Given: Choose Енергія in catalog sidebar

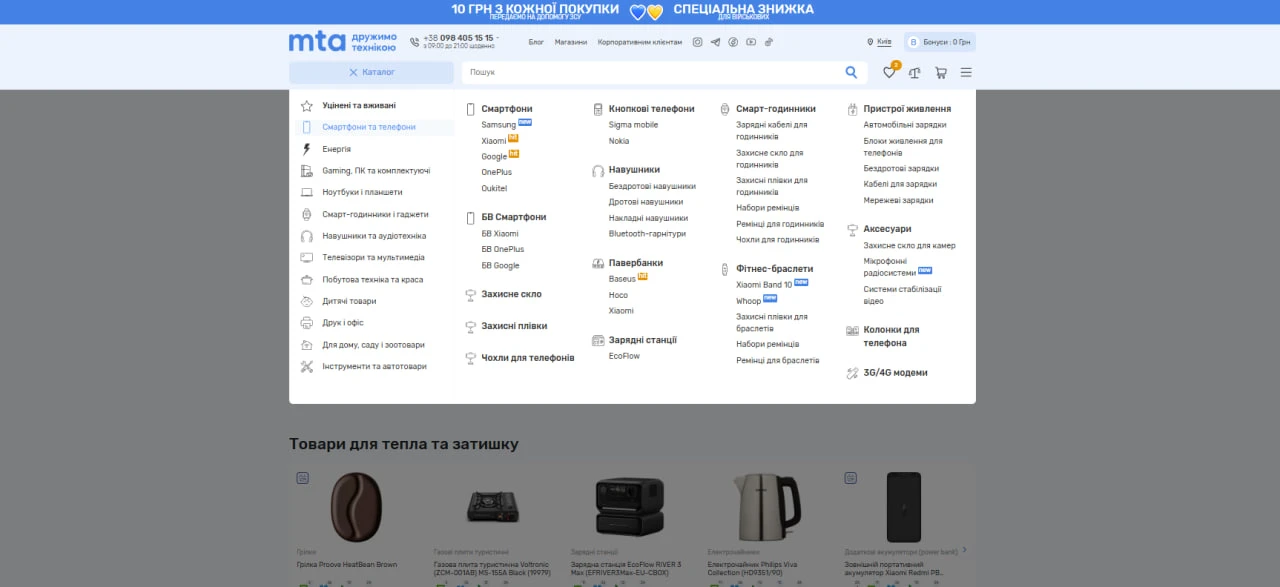Looking at the screenshot, I should click(x=336, y=149).
